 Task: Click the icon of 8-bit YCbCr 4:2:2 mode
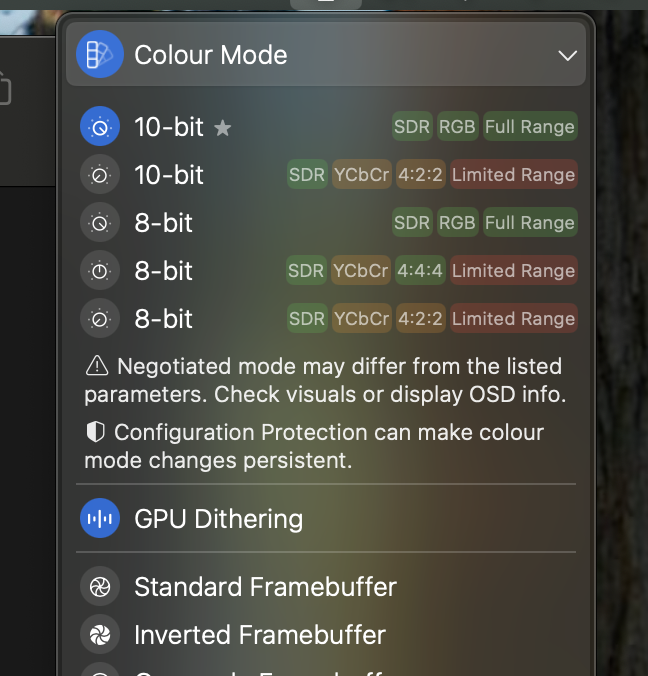tap(100, 319)
